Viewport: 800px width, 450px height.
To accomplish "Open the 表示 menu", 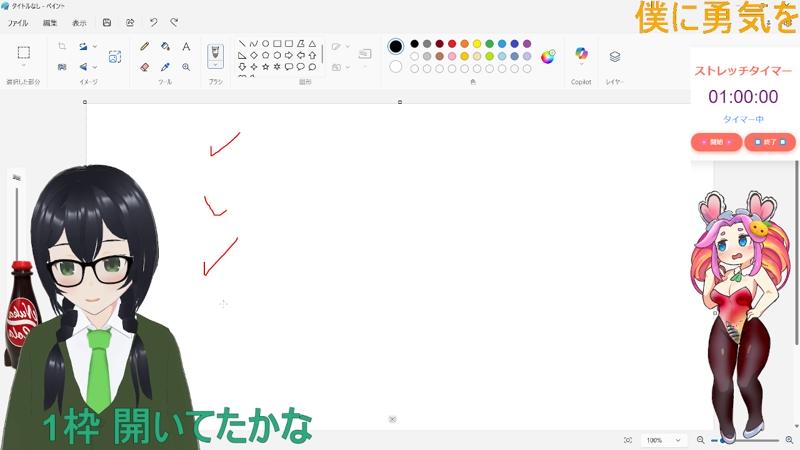I will coord(79,22).
